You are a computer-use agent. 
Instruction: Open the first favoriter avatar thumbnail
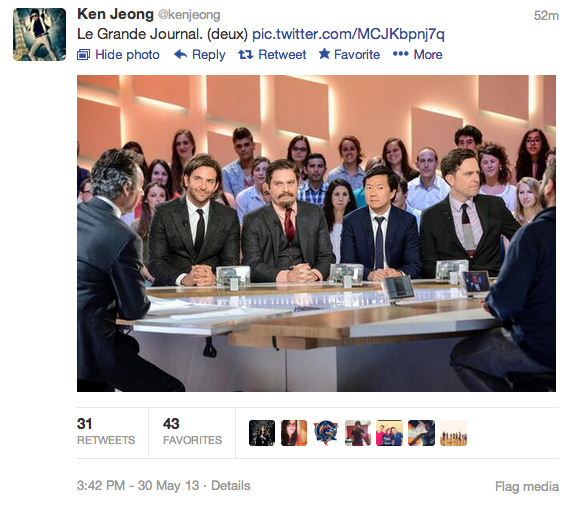coord(262,433)
